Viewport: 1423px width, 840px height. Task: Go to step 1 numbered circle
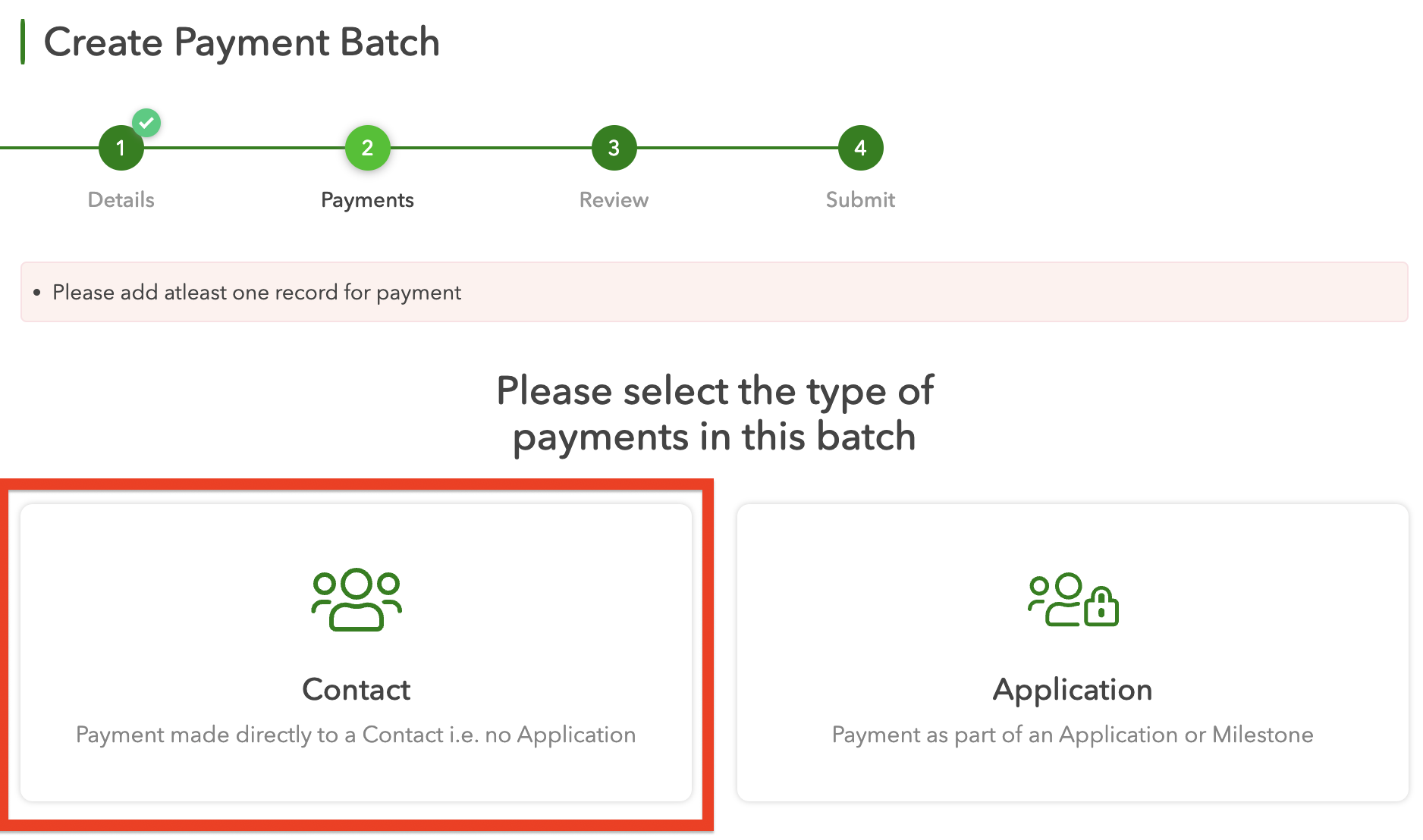point(121,149)
